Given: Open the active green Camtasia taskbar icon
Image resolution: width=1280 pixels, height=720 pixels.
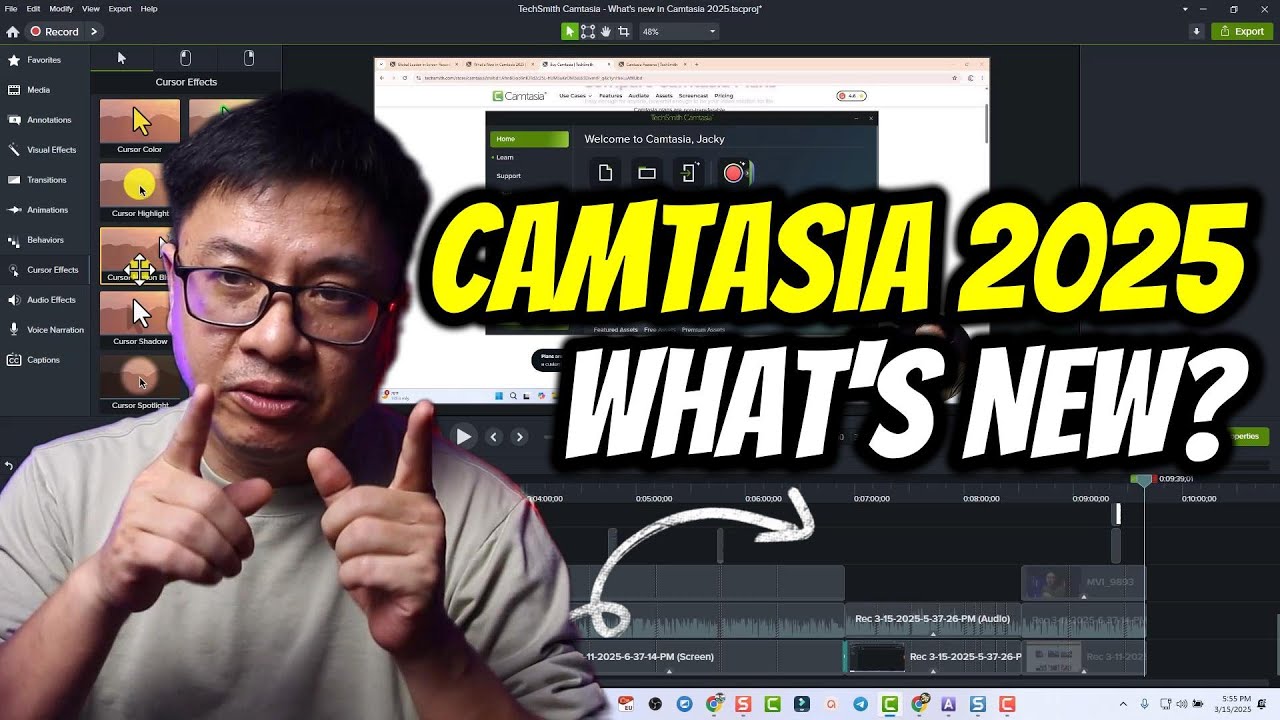Looking at the screenshot, I should [890, 705].
